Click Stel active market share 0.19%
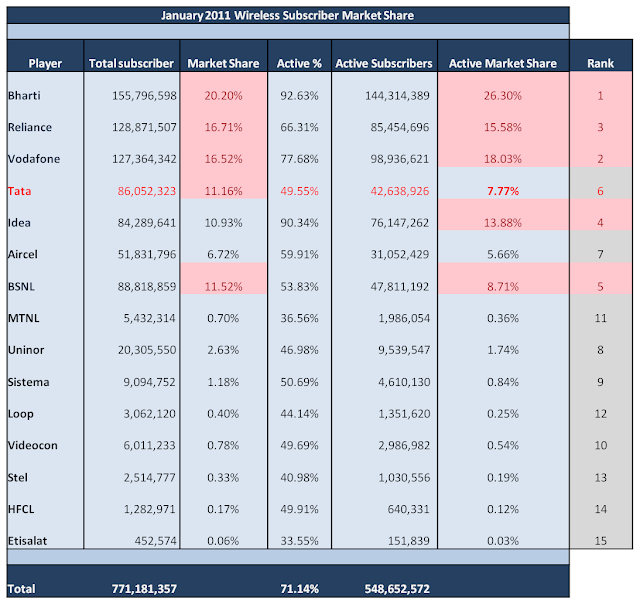 pos(503,477)
